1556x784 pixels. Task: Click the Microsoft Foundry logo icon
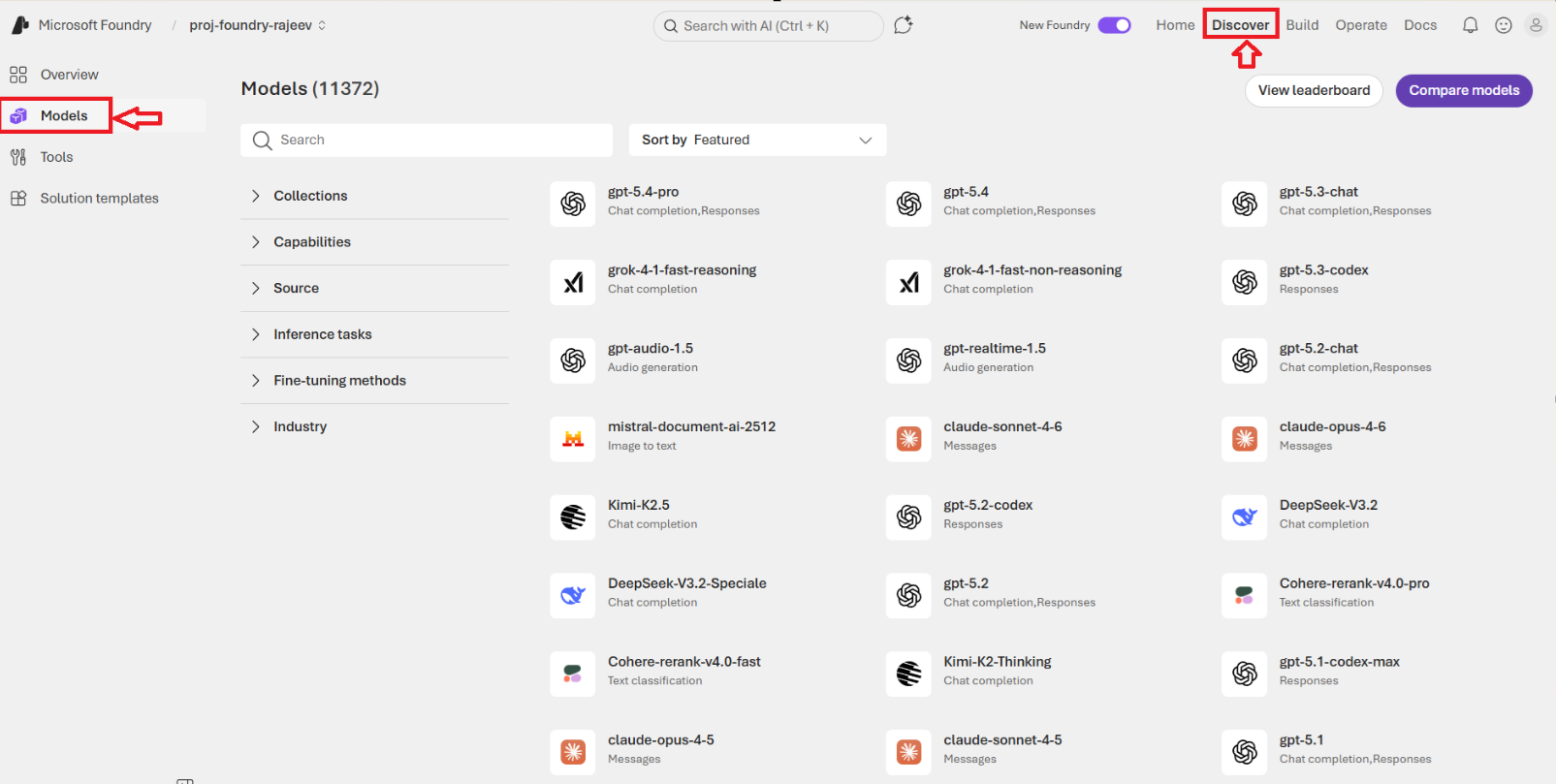point(20,25)
